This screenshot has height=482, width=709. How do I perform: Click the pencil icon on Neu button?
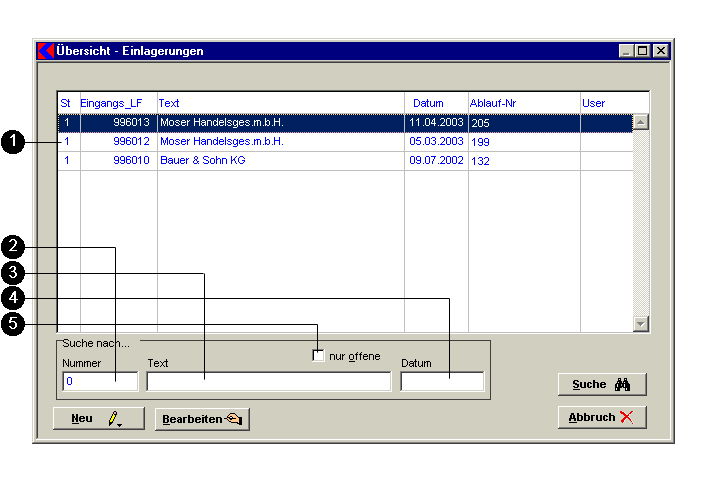click(x=113, y=419)
